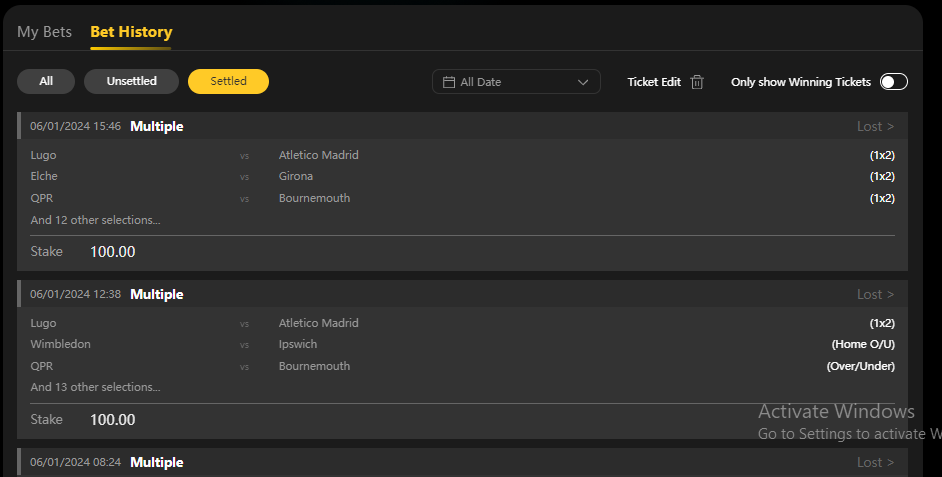The image size is (942, 477).
Task: Click the calendar icon in date filter
Action: (x=449, y=82)
